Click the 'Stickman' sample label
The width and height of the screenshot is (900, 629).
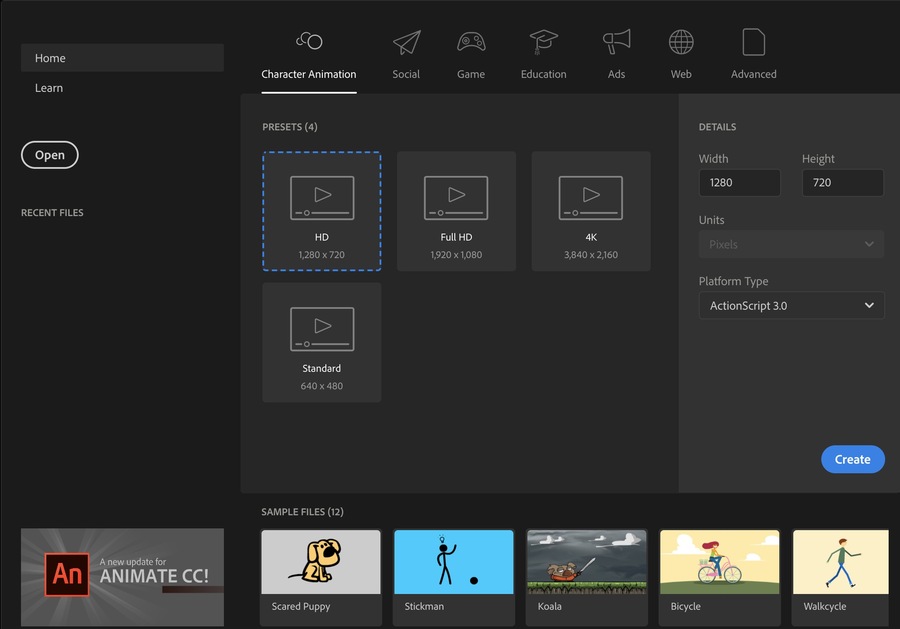[424, 607]
